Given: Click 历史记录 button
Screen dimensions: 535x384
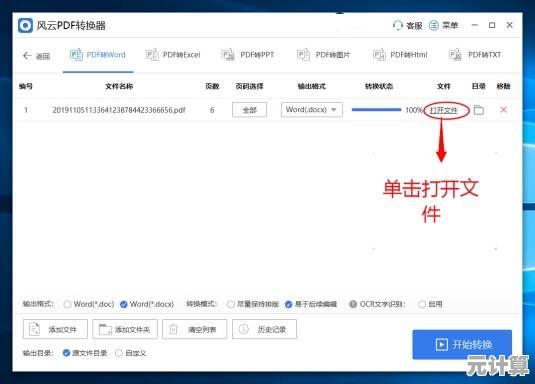Looking at the screenshot, I should click(x=264, y=329).
